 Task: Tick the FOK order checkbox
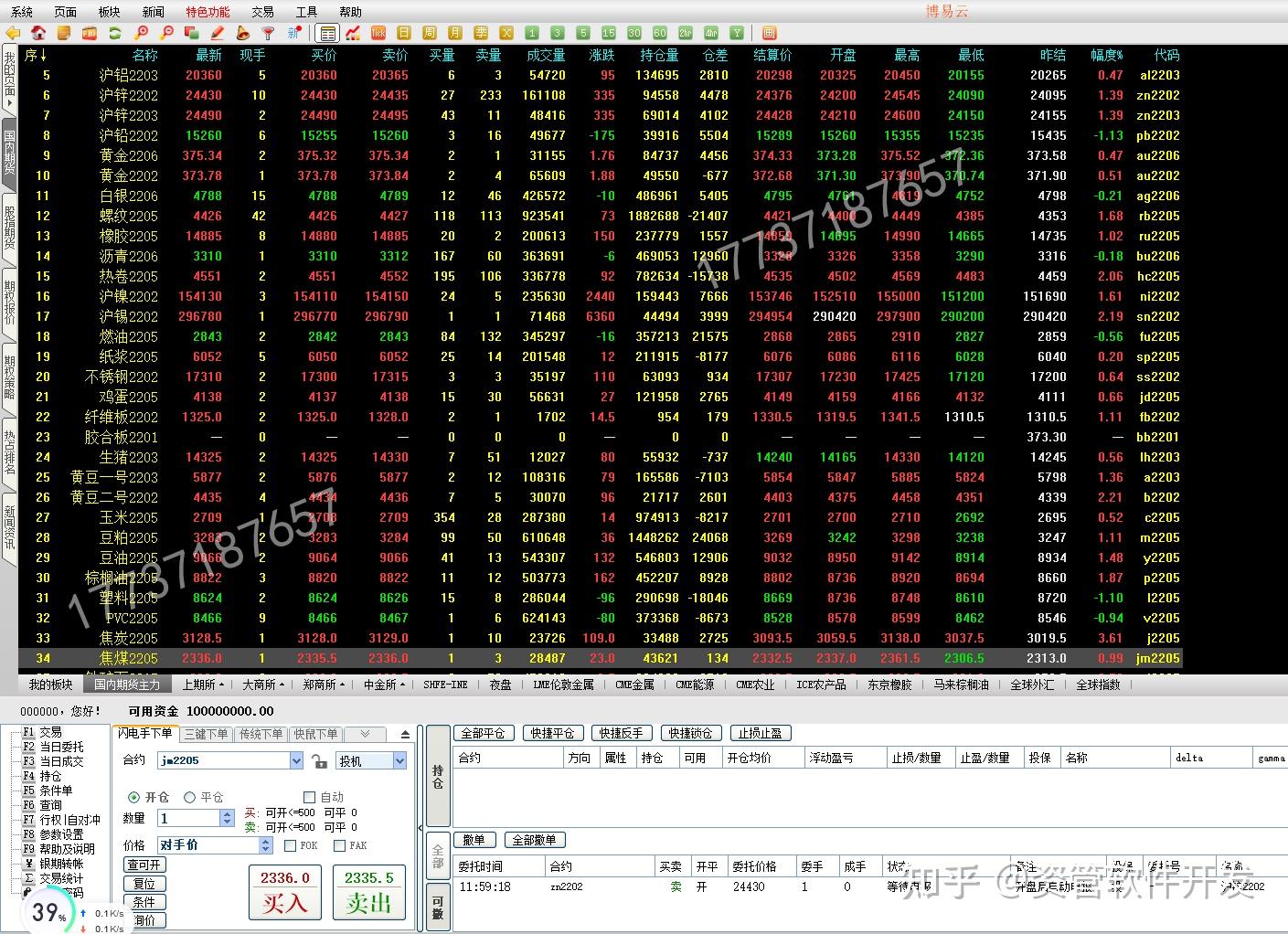tap(291, 845)
